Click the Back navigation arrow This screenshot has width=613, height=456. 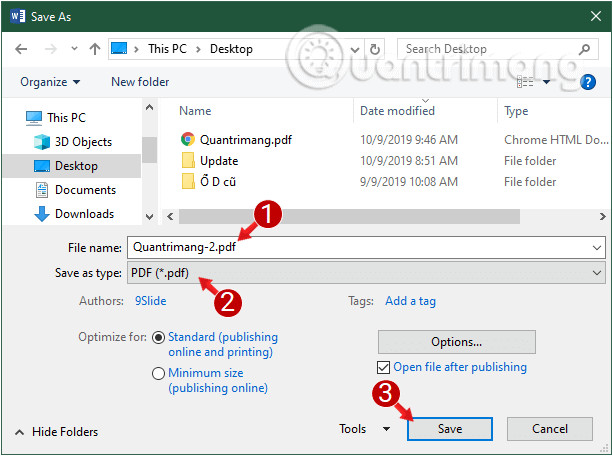point(21,49)
